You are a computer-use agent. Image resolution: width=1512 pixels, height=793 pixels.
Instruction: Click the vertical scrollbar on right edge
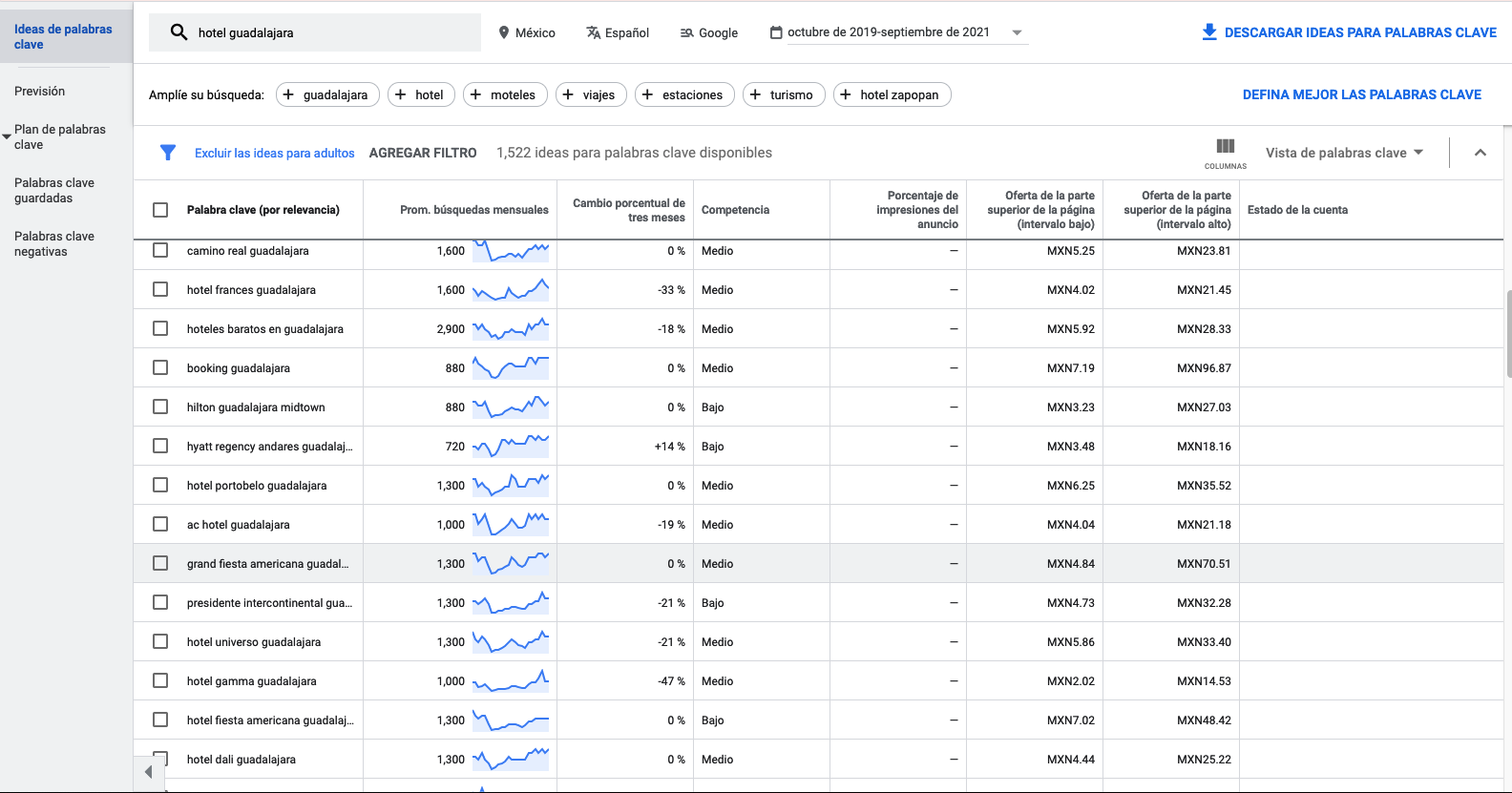(x=1508, y=334)
